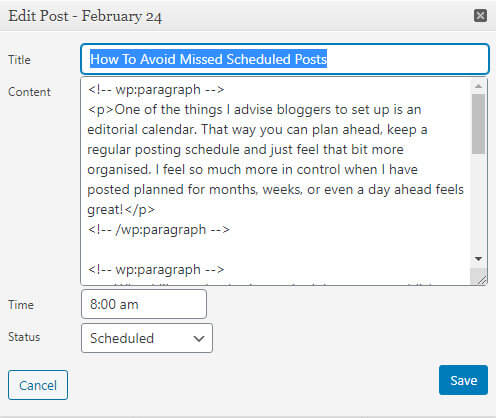Click the Title label
The width and height of the screenshot is (496, 418).
pos(19,60)
